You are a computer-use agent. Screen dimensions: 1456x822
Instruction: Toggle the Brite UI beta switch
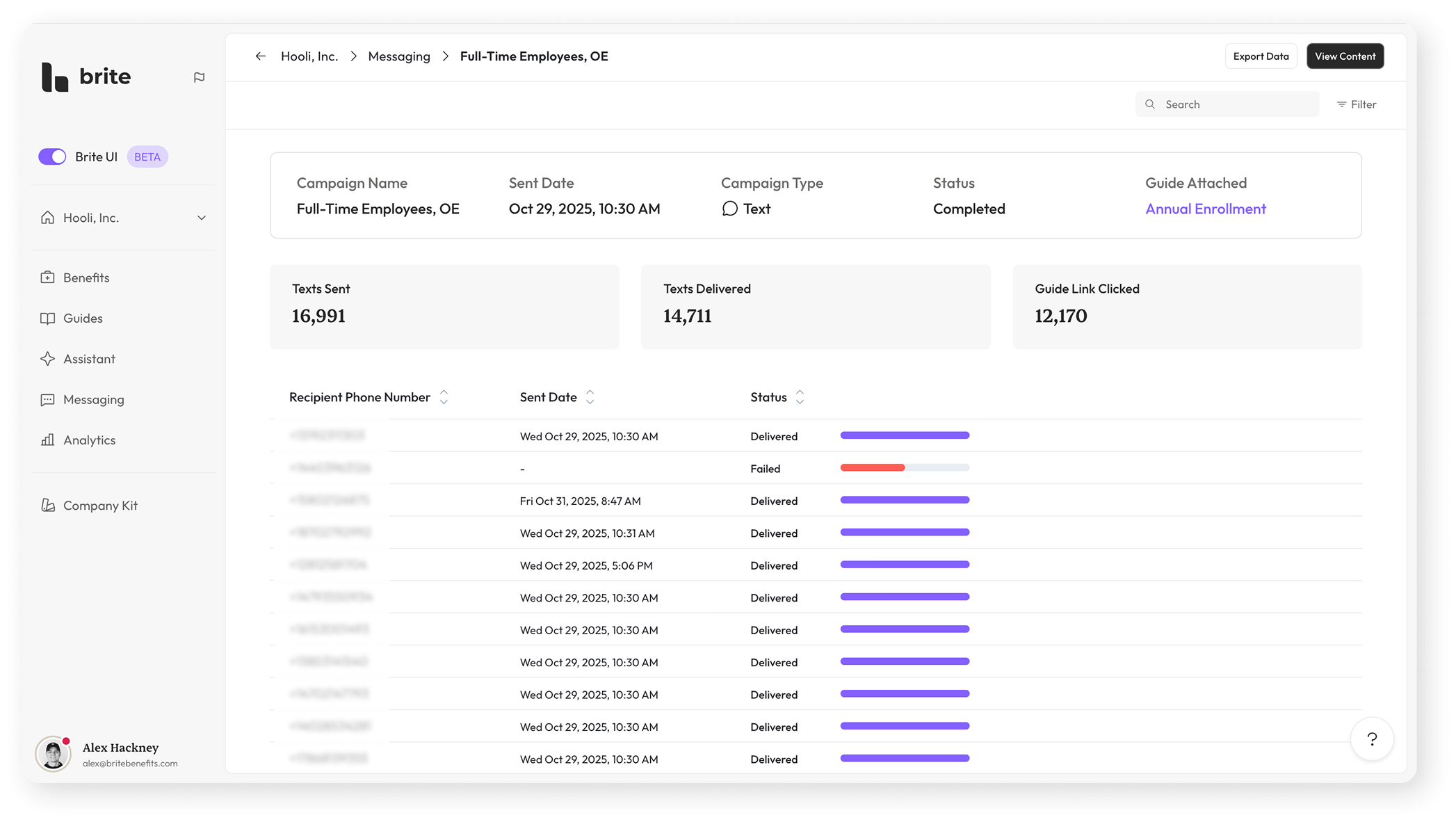[52, 156]
